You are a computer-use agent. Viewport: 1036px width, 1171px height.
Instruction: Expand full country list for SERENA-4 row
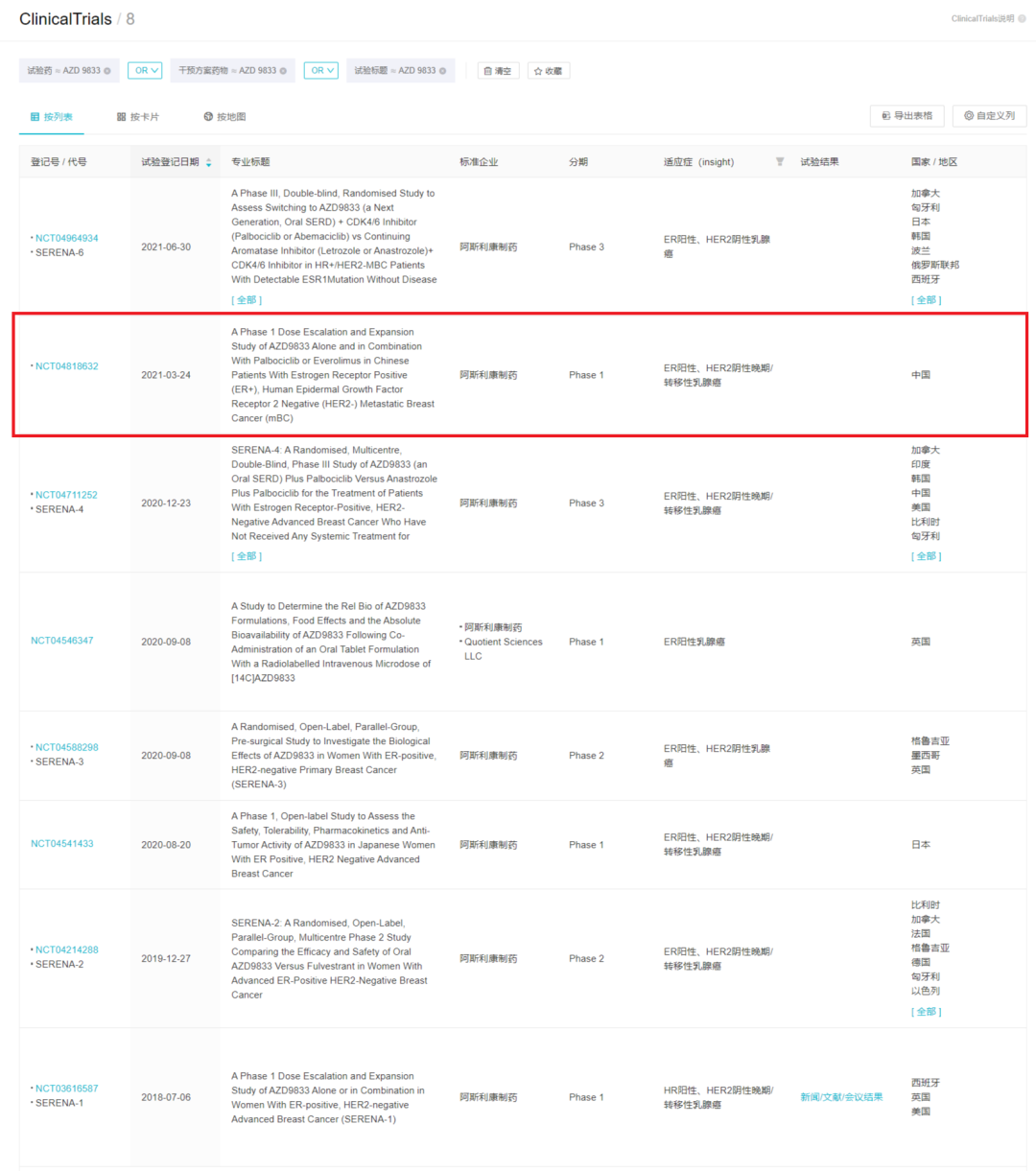(x=926, y=556)
